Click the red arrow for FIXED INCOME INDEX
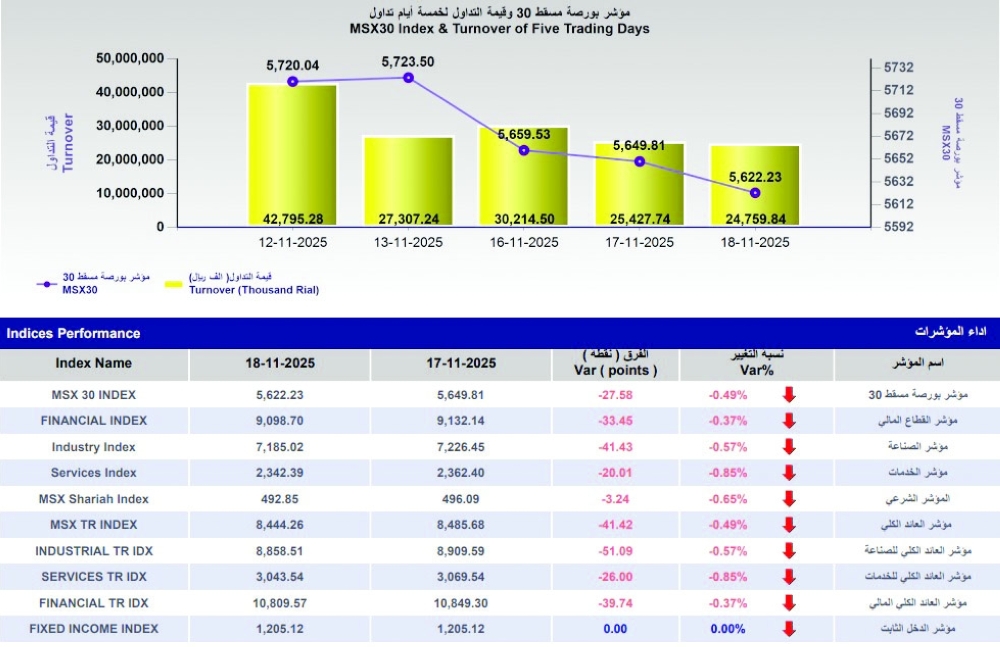Image resolution: width=1000 pixels, height=647 pixels. 789,629
